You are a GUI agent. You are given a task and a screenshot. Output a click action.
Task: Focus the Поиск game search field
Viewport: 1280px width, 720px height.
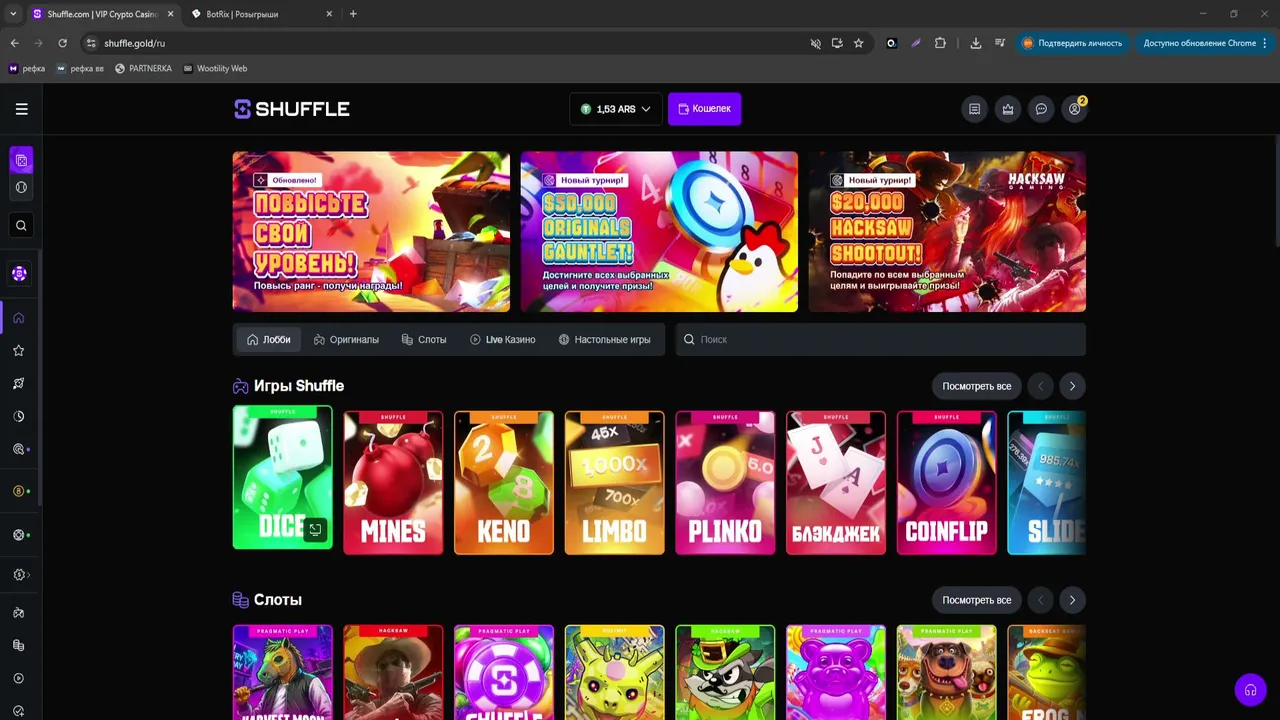click(x=881, y=340)
